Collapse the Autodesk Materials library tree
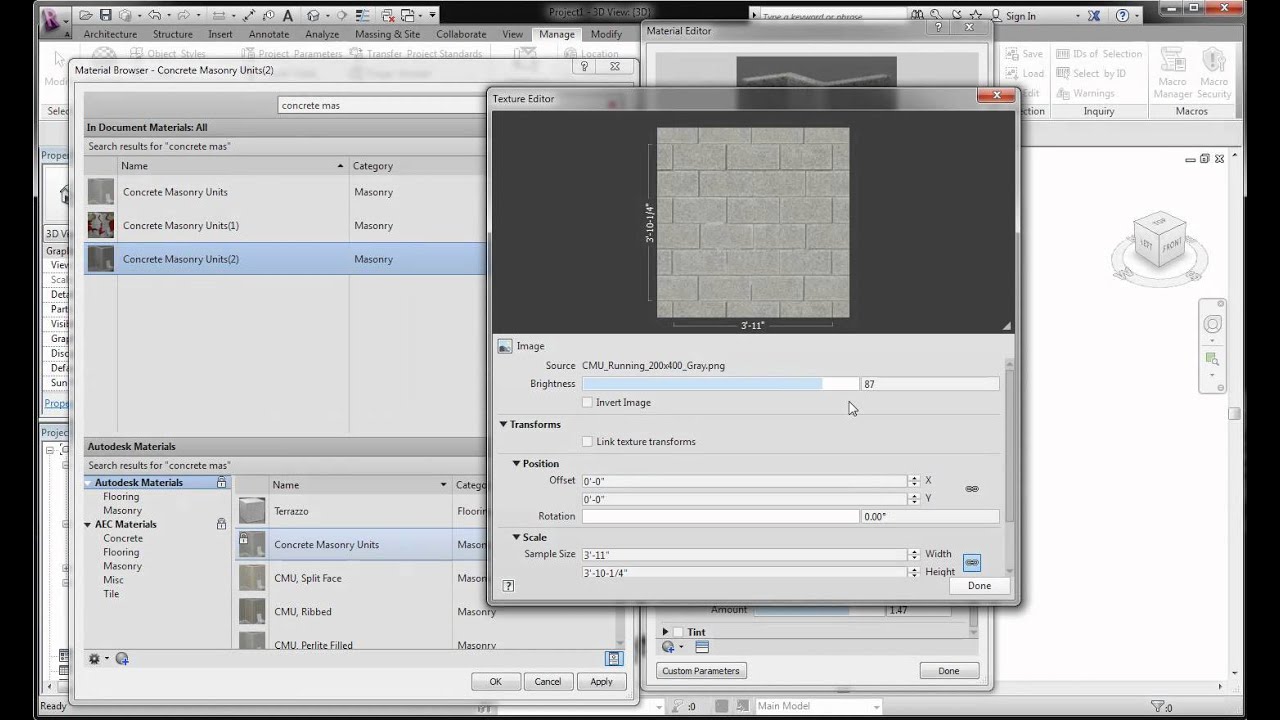The height and width of the screenshot is (720, 1280). (88, 482)
